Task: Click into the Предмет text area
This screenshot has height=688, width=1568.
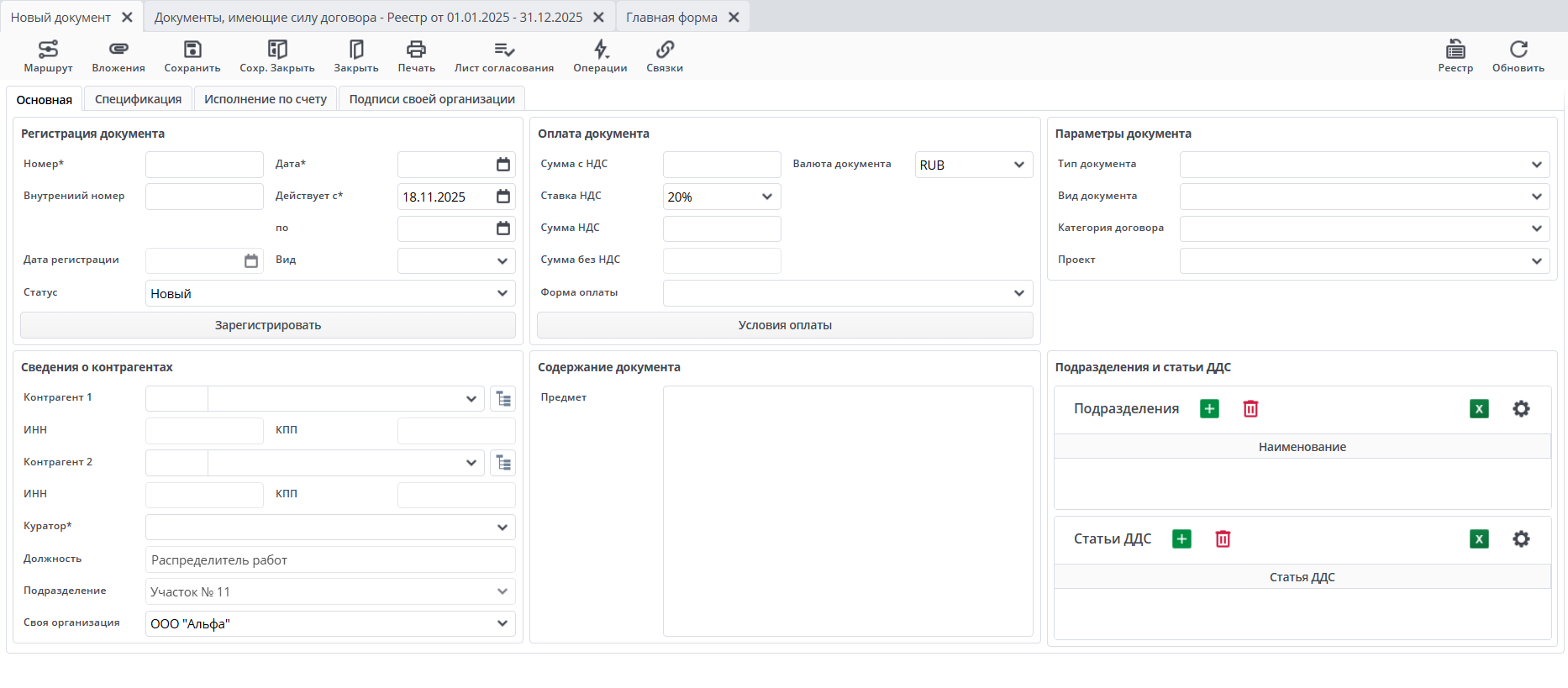Action: pyautogui.click(x=847, y=511)
